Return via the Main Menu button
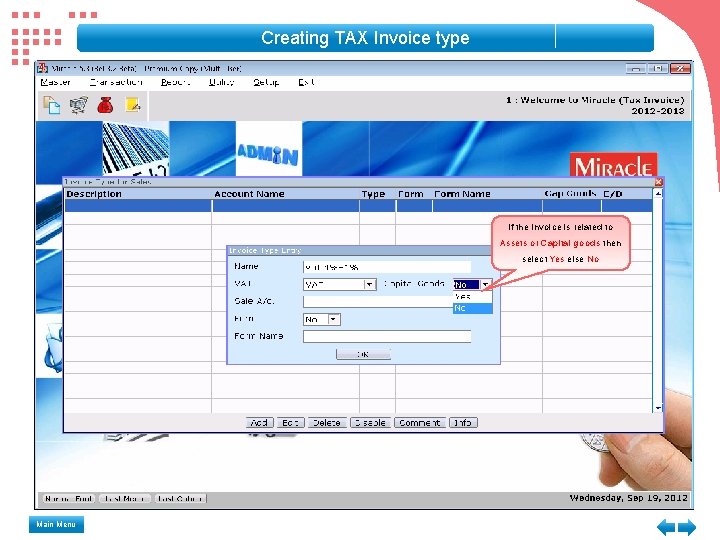The height and width of the screenshot is (540, 720). [x=56, y=524]
